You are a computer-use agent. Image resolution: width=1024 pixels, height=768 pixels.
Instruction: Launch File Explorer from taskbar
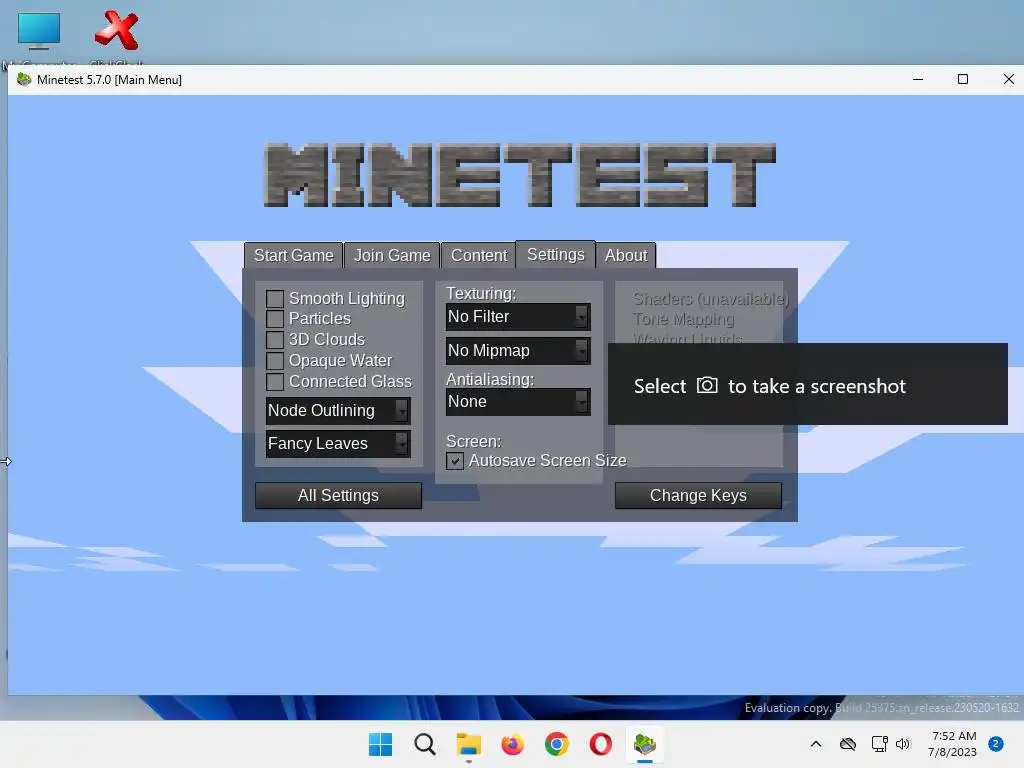click(x=468, y=744)
